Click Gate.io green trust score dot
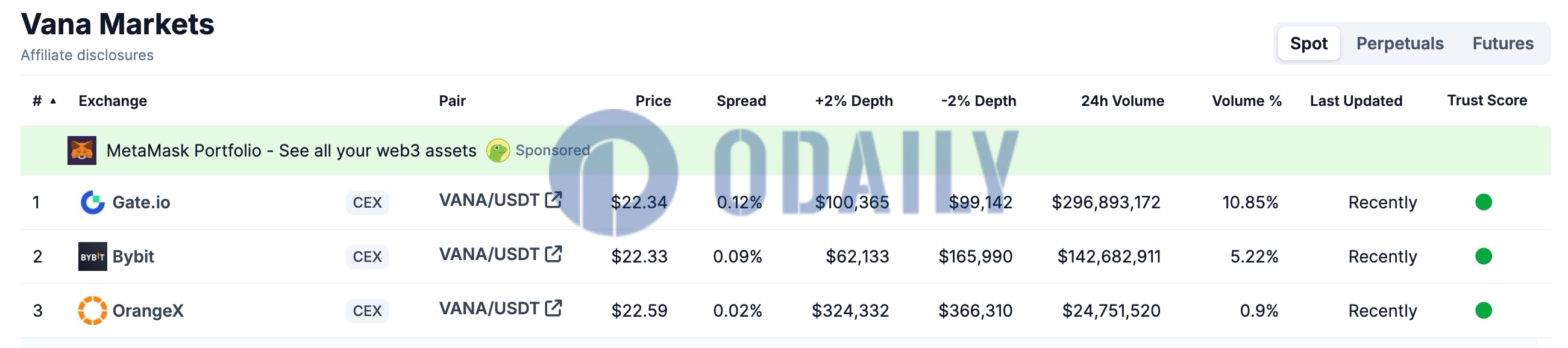This screenshot has width=1568, height=348. point(1484,202)
